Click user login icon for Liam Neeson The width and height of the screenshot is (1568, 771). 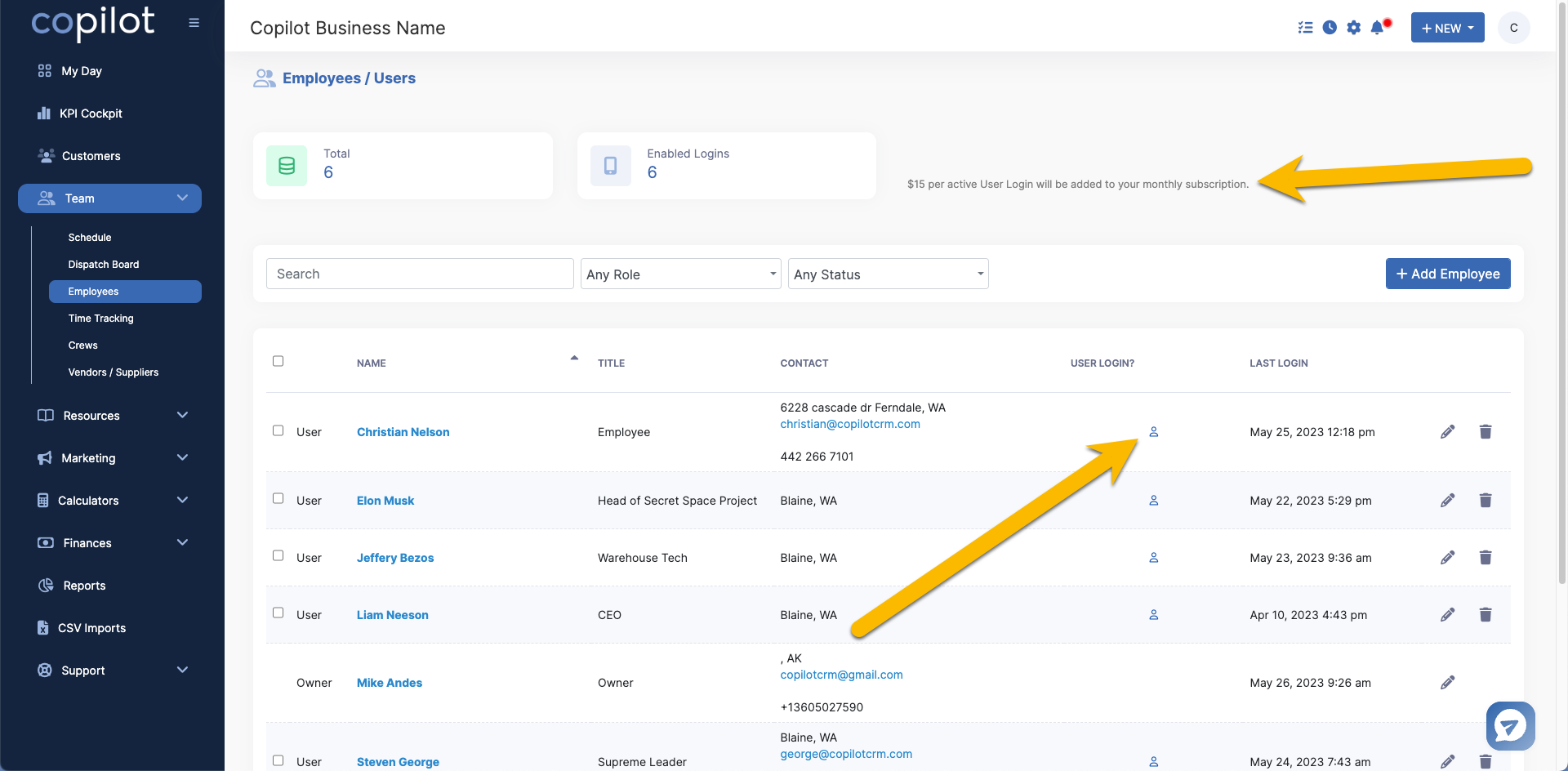pos(1154,615)
